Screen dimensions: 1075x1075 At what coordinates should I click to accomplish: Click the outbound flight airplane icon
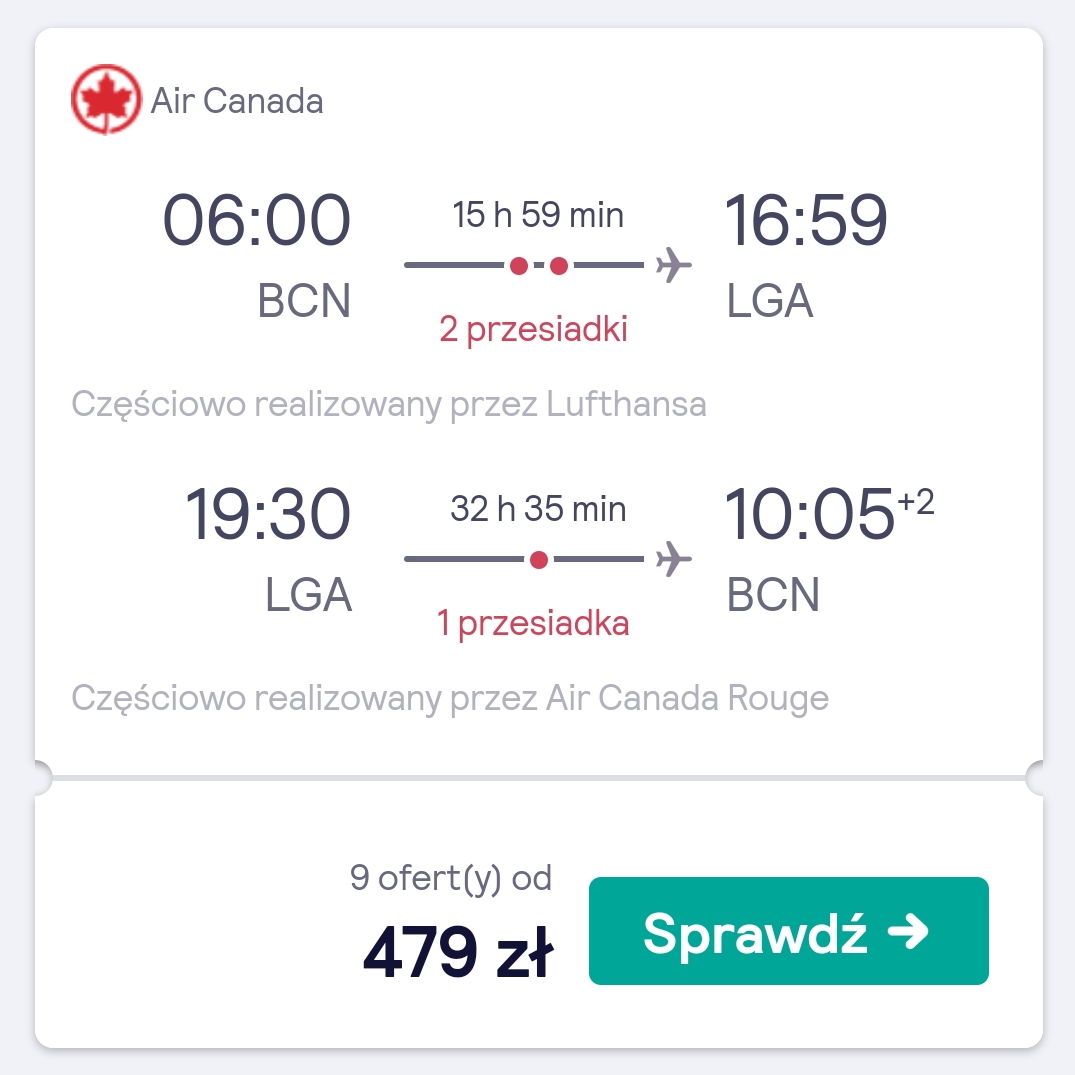click(673, 265)
